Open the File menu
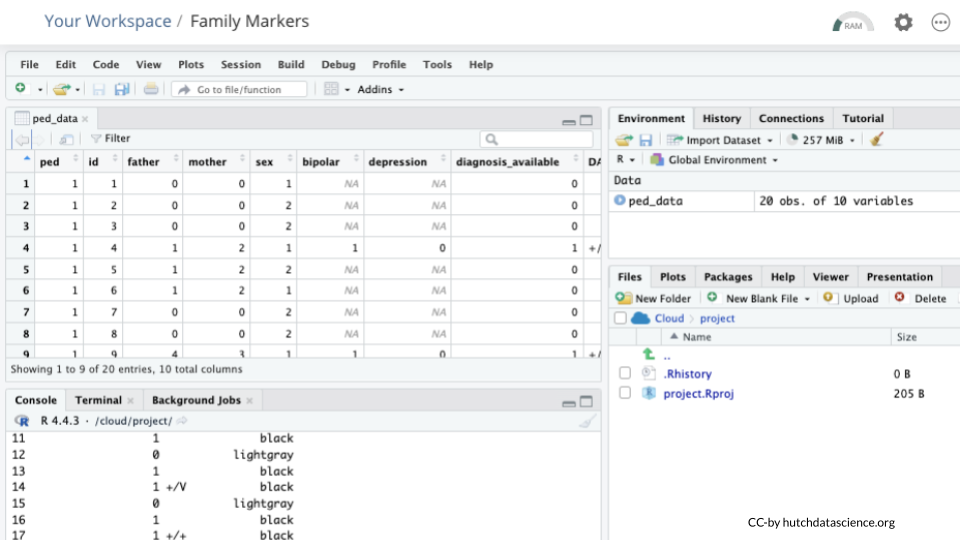The height and width of the screenshot is (540, 960). (29, 64)
